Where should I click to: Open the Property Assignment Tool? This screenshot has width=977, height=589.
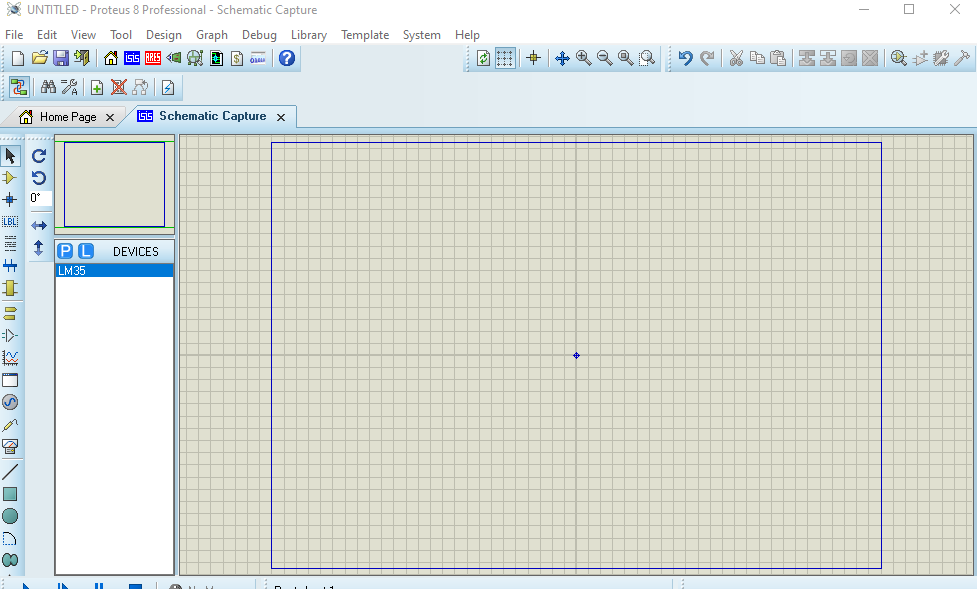69,87
